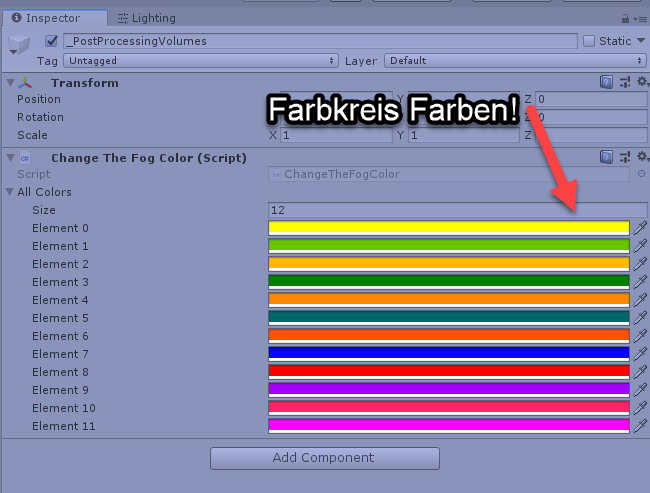
Task: Click the ChangeTheFogColor script reference field
Action: pos(449,174)
